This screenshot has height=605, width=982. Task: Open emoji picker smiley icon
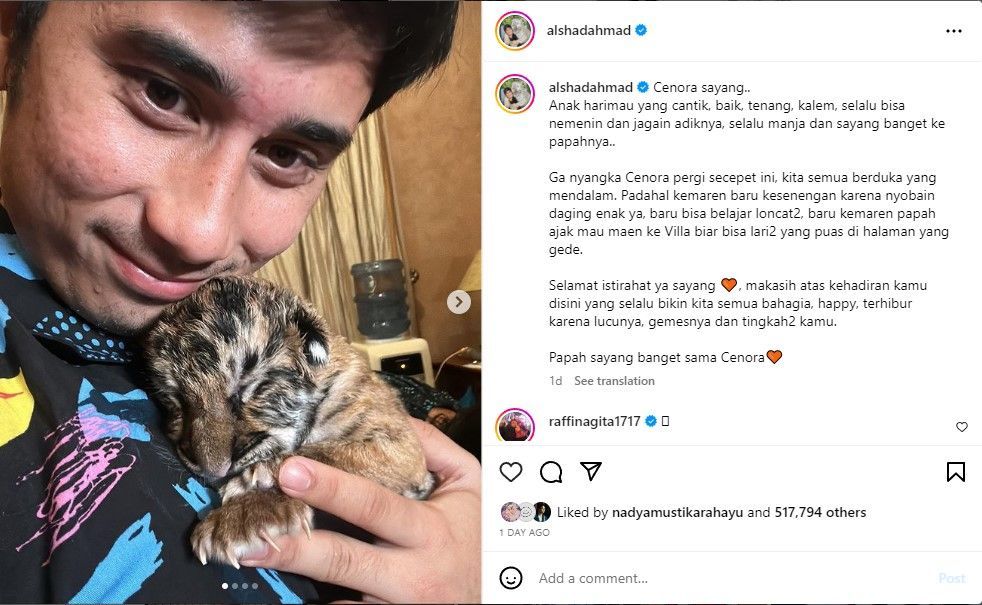510,577
